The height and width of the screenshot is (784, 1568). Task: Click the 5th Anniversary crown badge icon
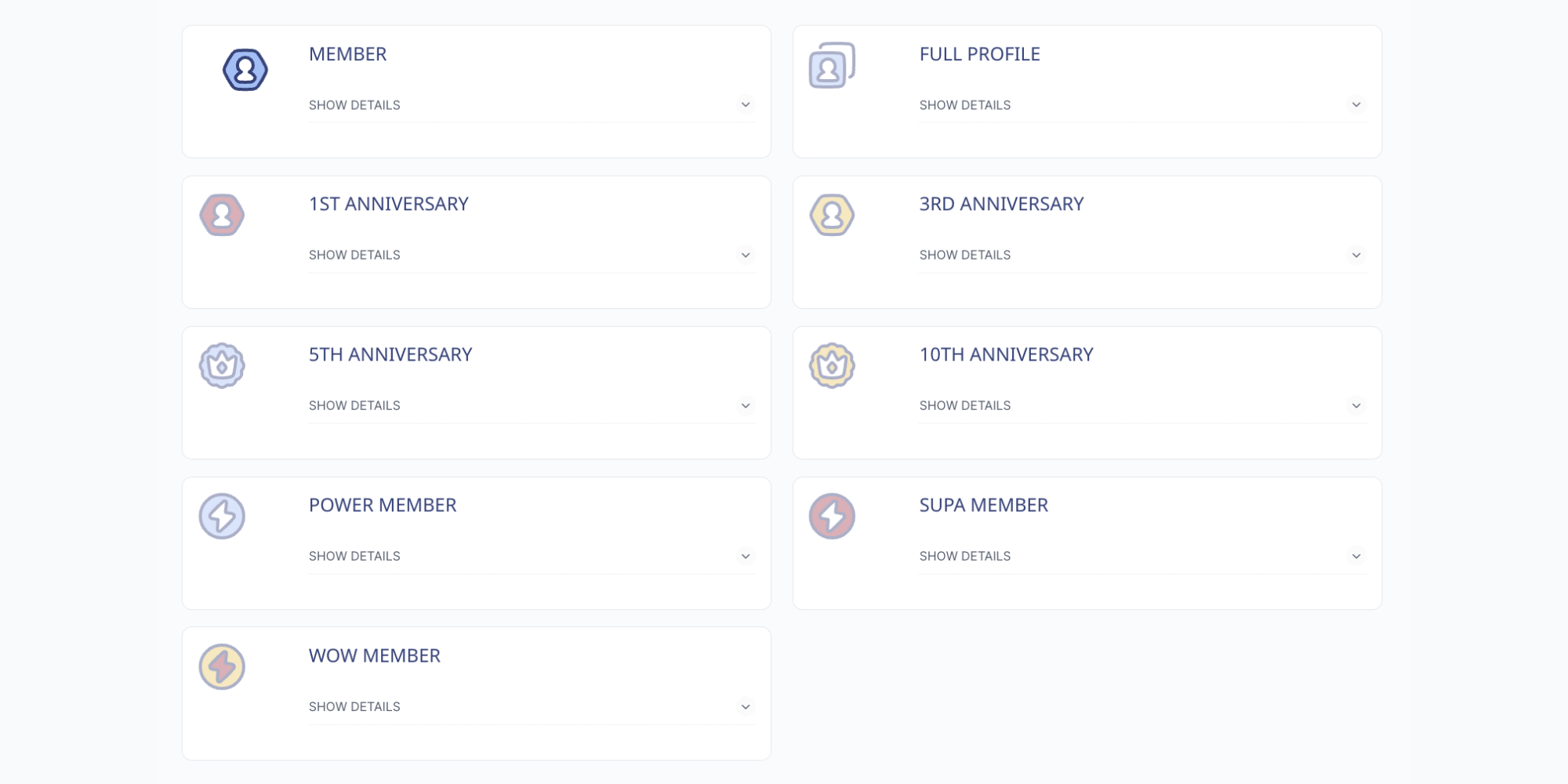222,365
